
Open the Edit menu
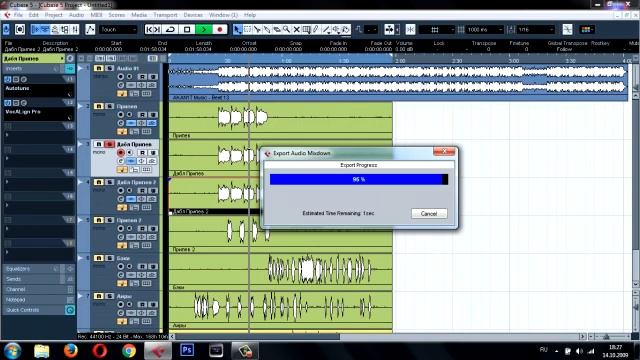click(x=33, y=15)
